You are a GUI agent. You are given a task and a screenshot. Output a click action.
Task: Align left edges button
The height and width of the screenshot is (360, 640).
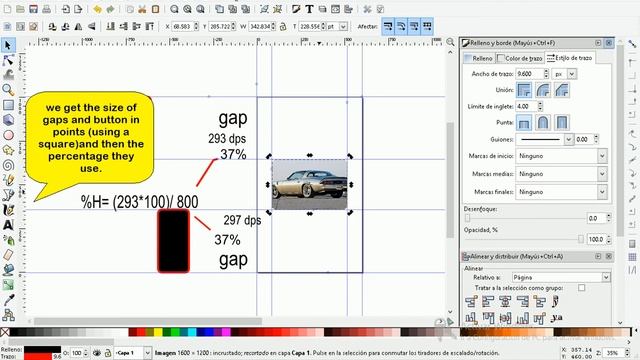tap(488, 302)
